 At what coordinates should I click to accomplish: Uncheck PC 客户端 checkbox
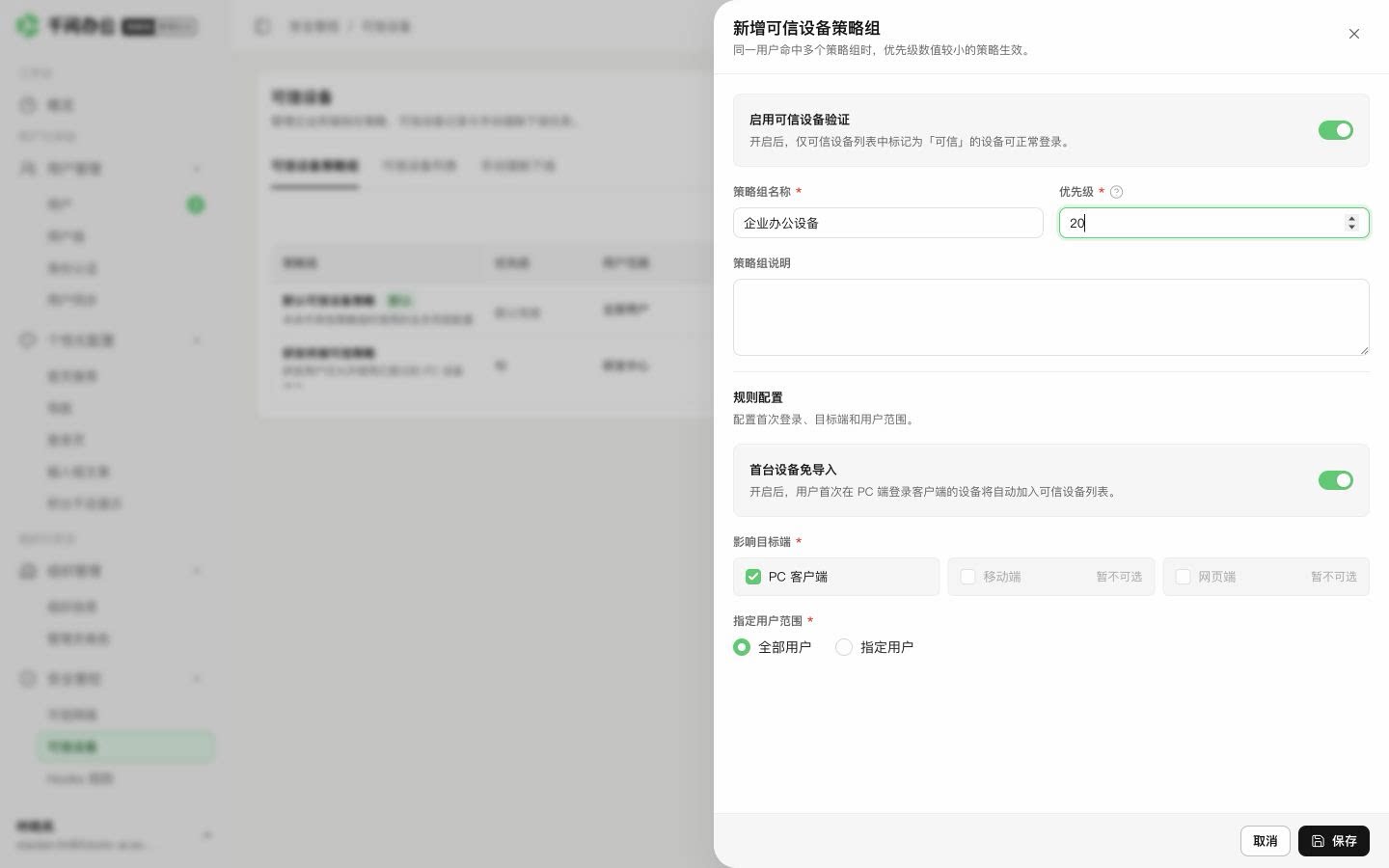[753, 577]
